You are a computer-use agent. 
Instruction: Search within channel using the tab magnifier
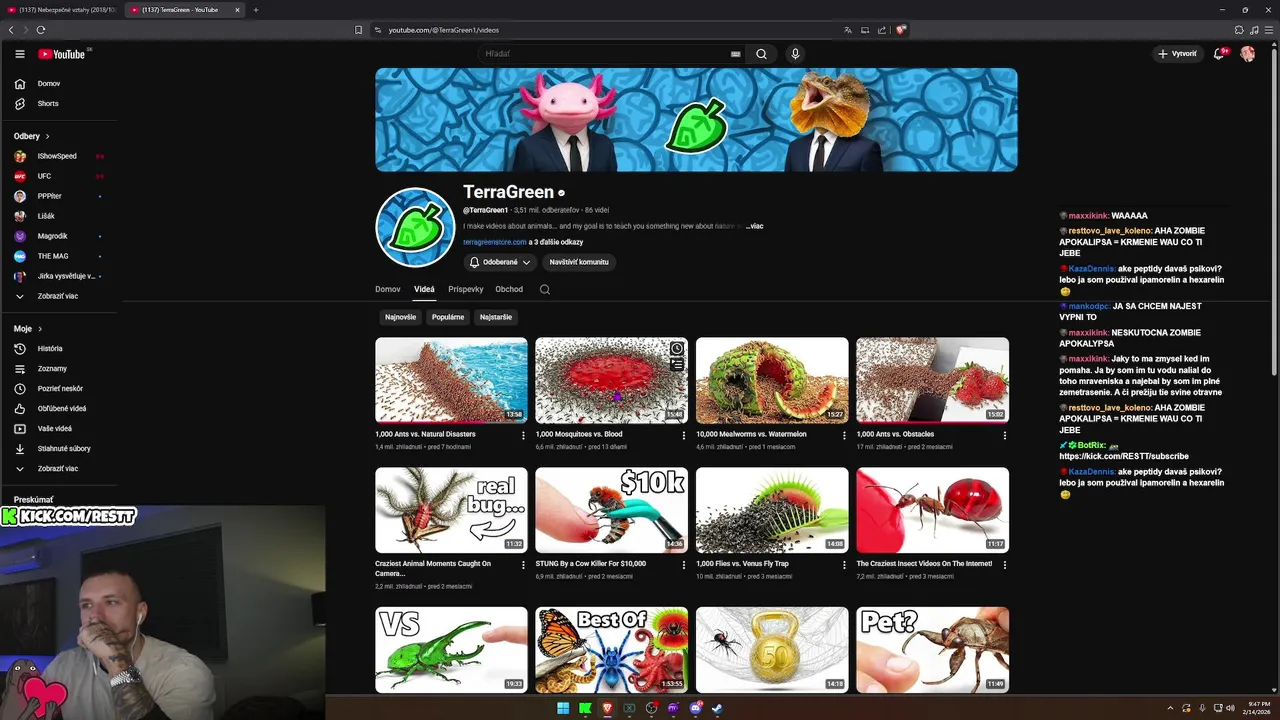click(x=545, y=289)
